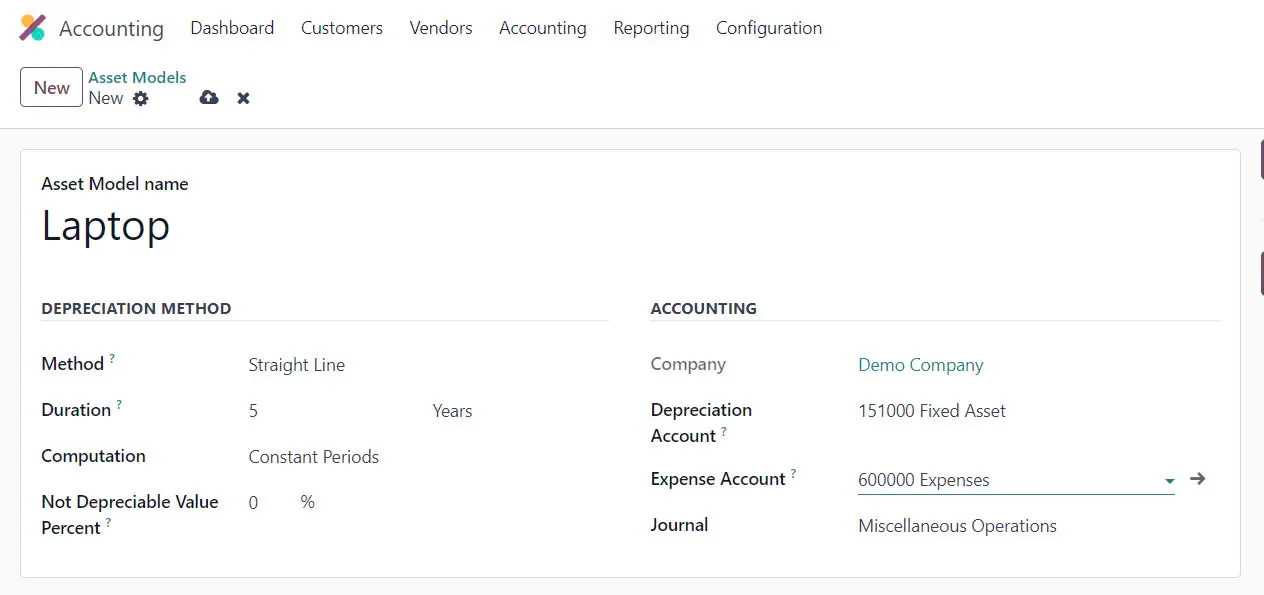Save record manually using cloud upload icon
The width and height of the screenshot is (1264, 595).
(209, 98)
